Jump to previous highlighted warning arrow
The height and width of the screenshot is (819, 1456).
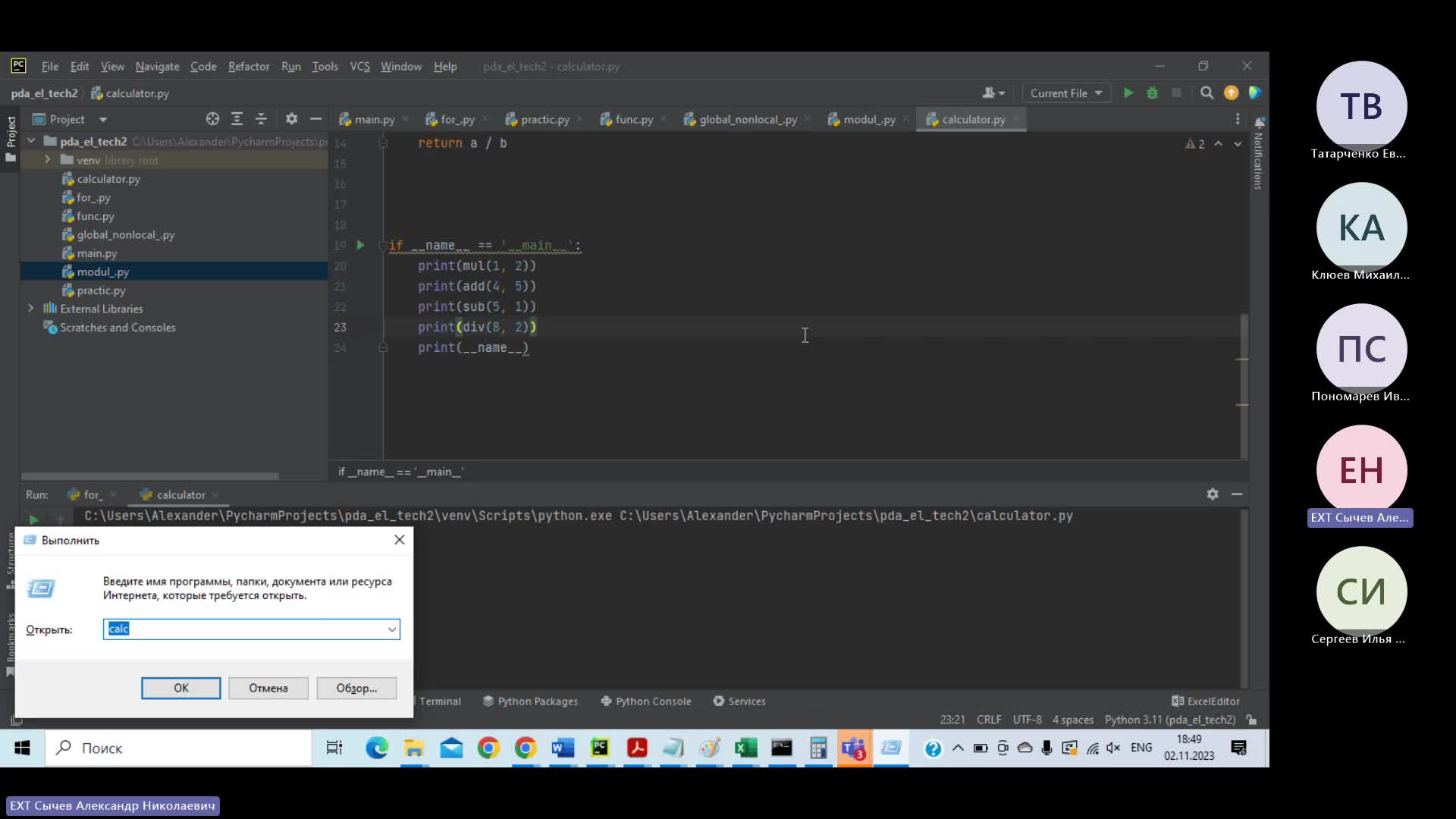(1218, 143)
